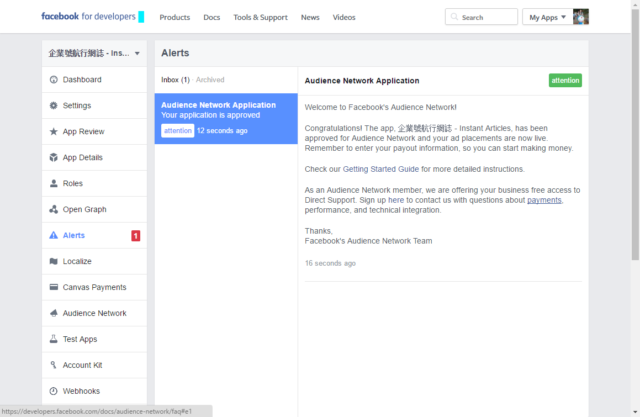Click the Open Graph nodes icon
The height and width of the screenshot is (417, 640).
(x=53, y=209)
